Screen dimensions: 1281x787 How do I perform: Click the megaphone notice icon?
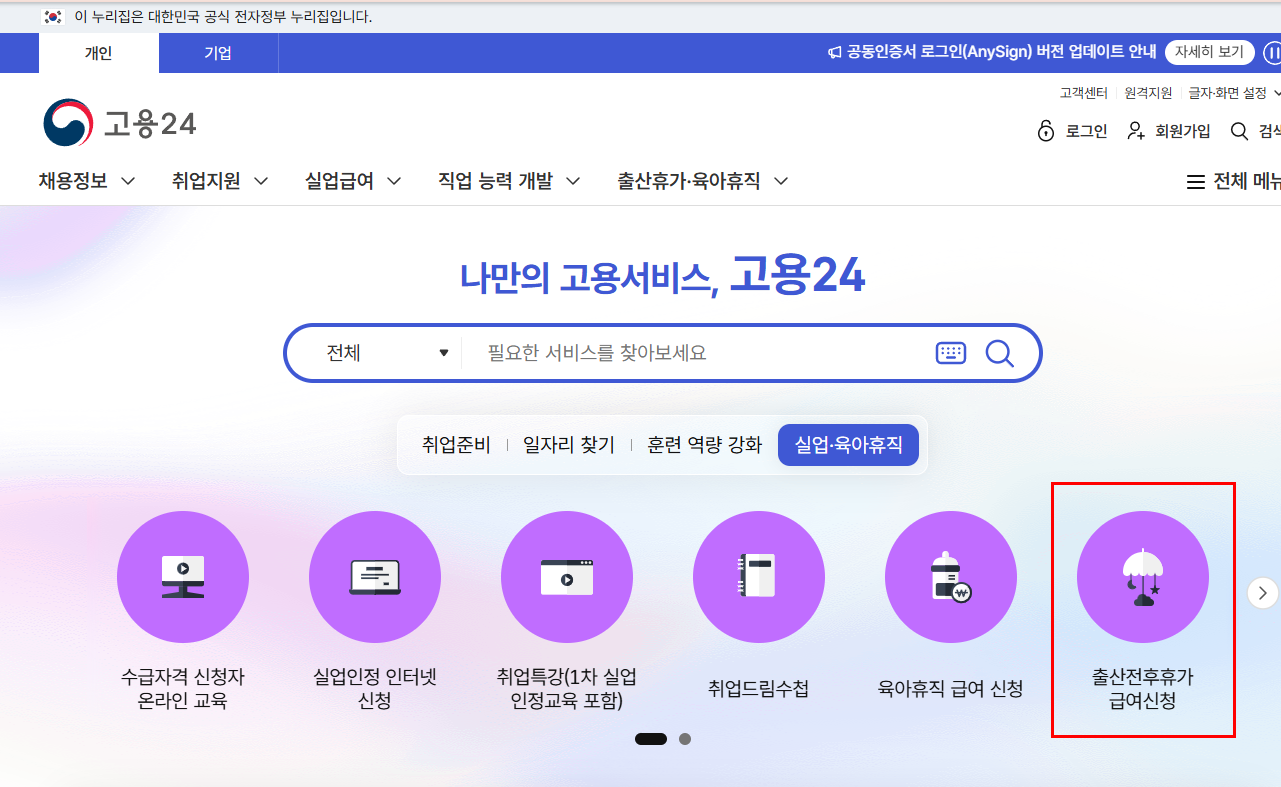click(834, 52)
